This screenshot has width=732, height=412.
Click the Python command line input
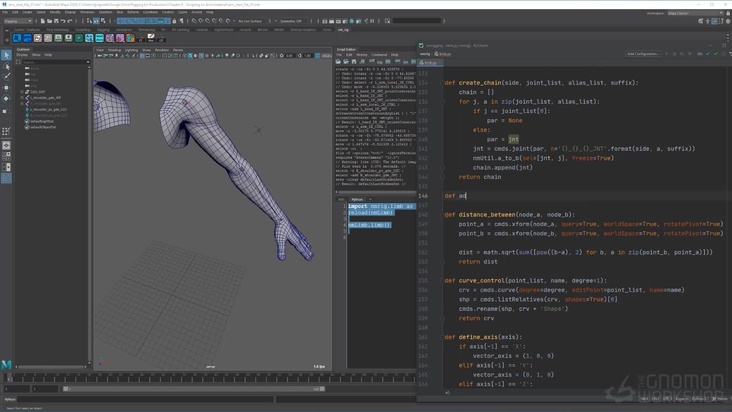(146, 399)
